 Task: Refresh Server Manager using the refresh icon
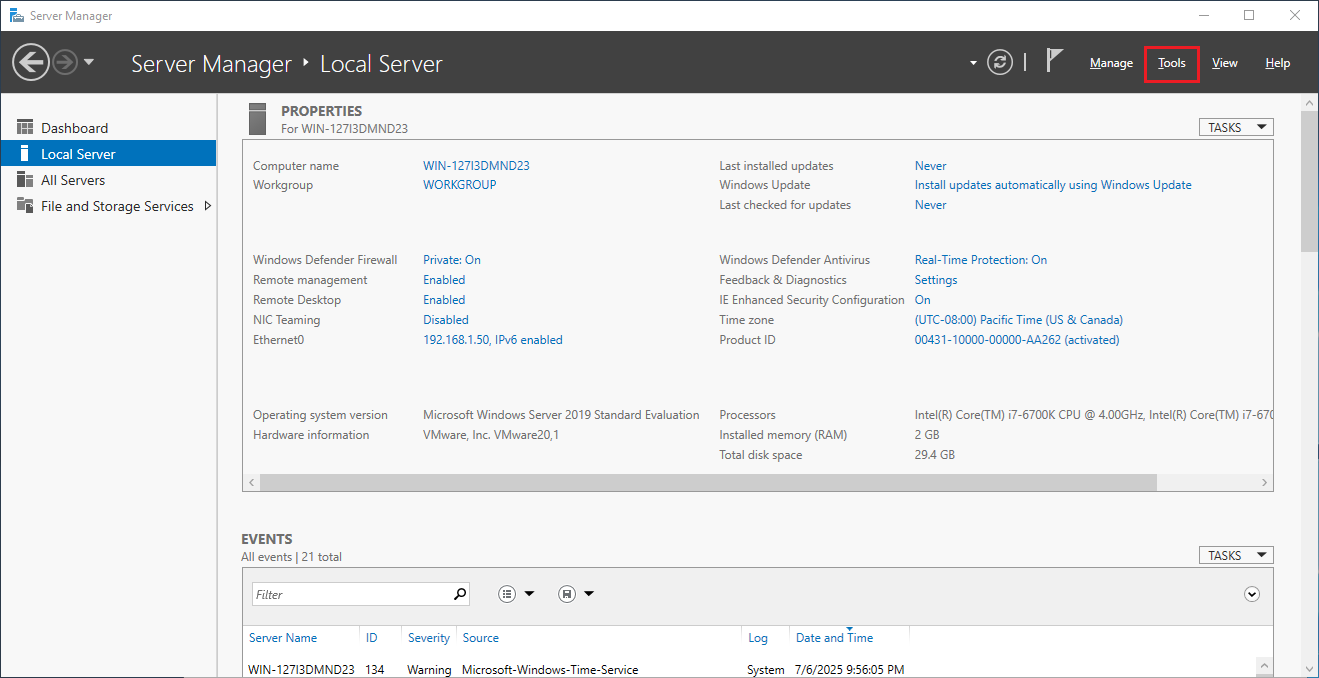[999, 61]
